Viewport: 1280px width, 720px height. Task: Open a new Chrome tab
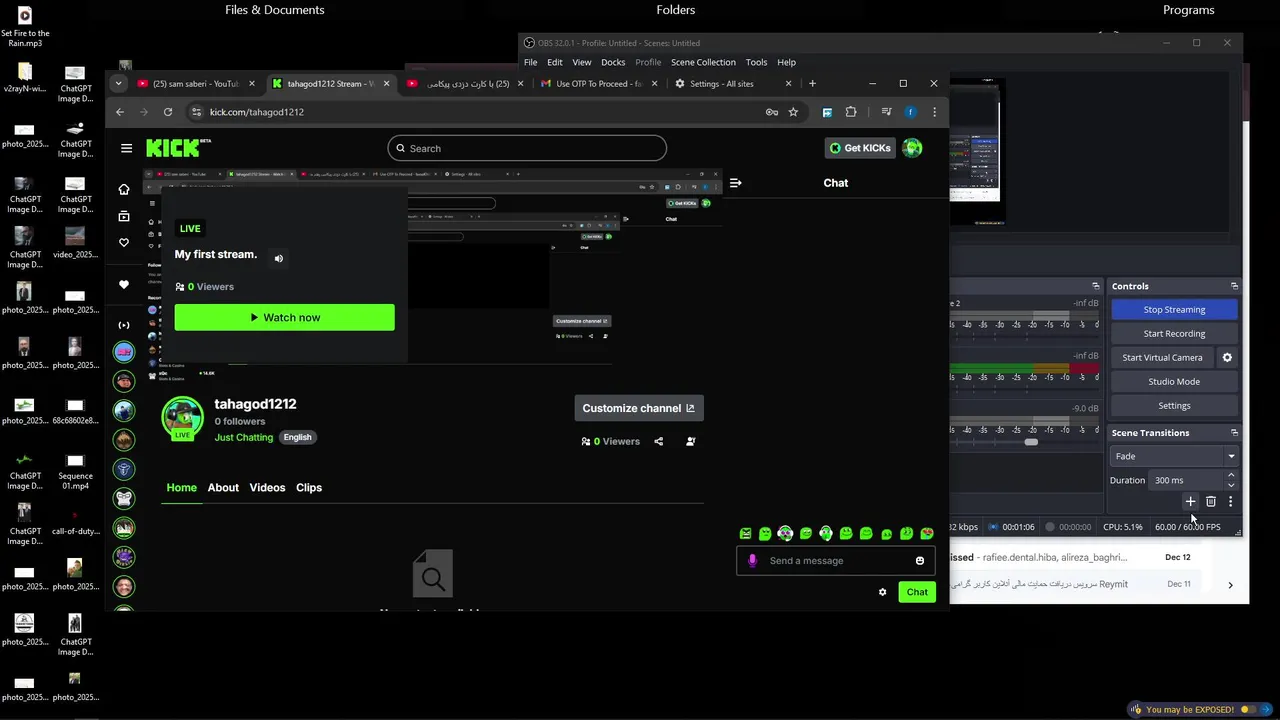[812, 84]
